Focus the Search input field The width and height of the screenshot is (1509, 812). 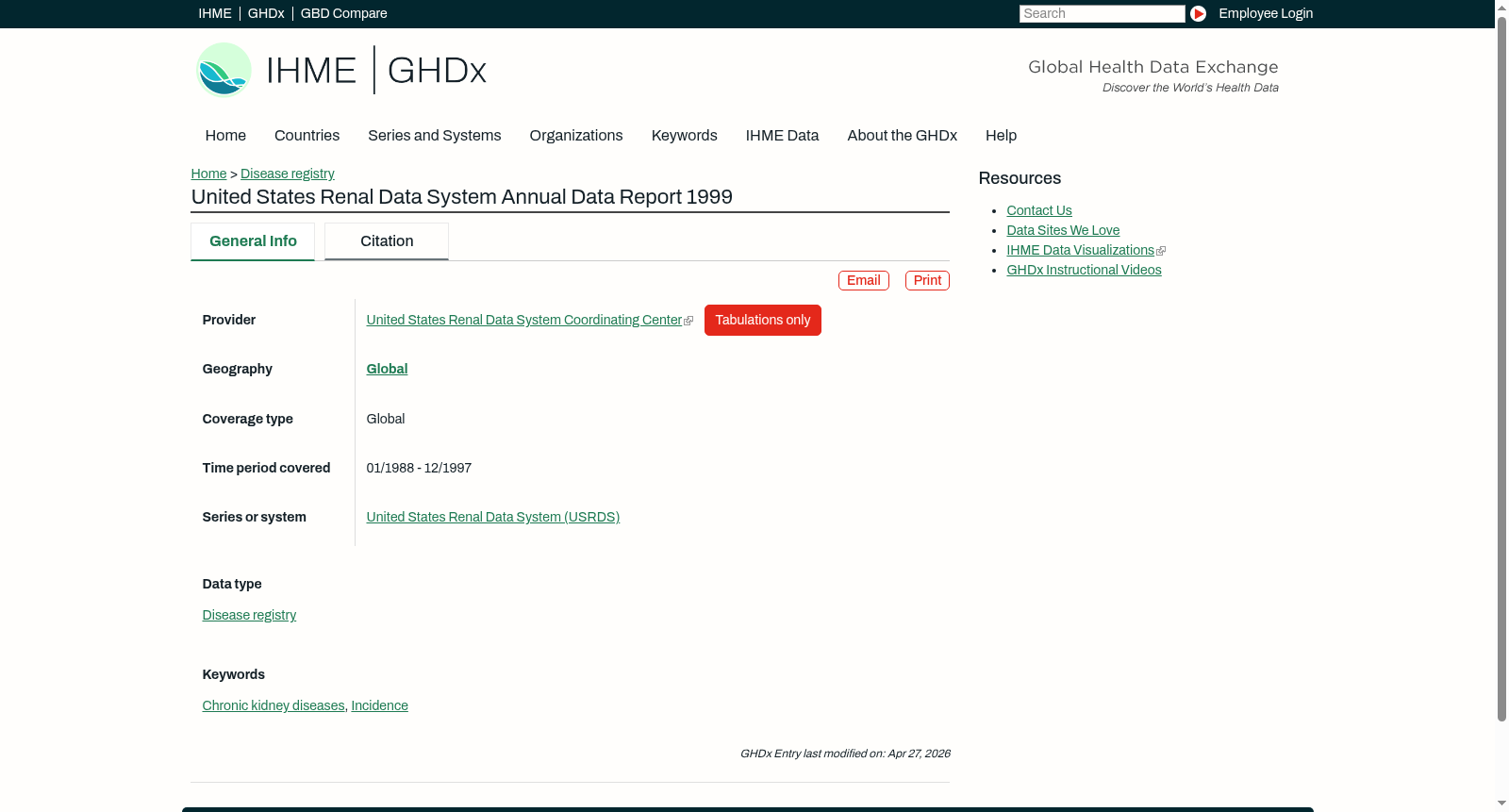click(1102, 13)
